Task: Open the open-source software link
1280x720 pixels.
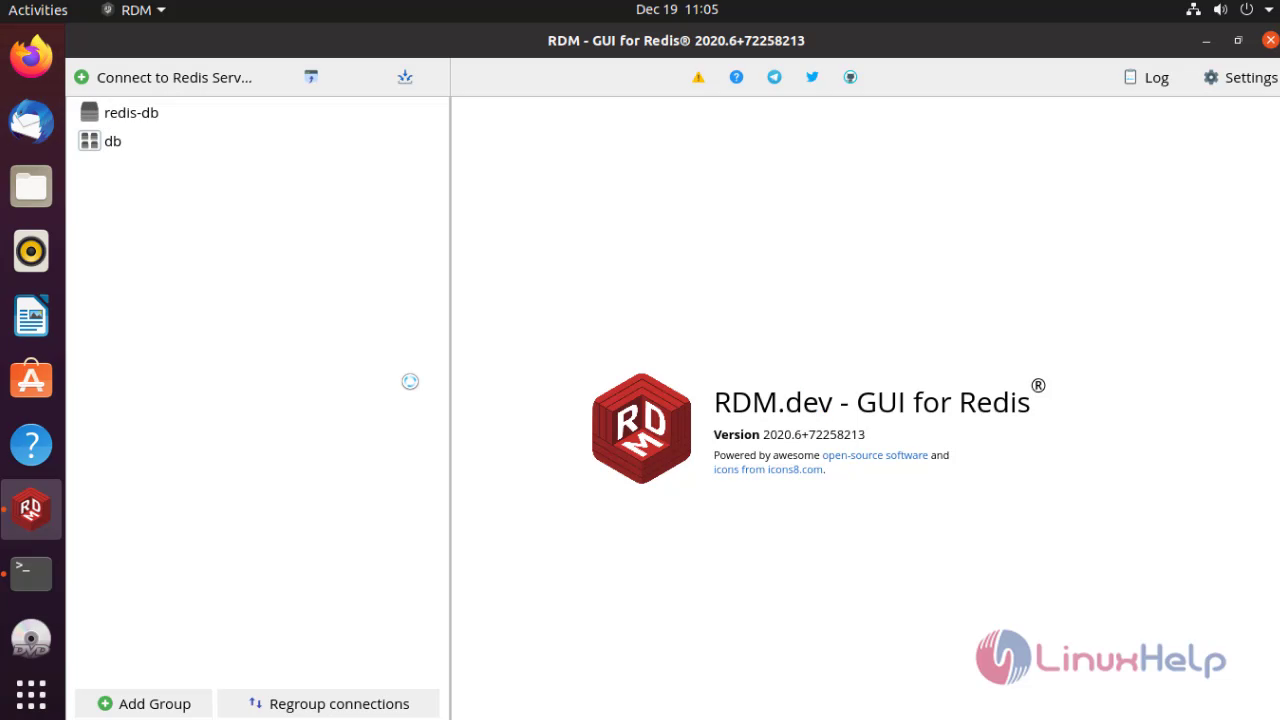Action: click(875, 455)
